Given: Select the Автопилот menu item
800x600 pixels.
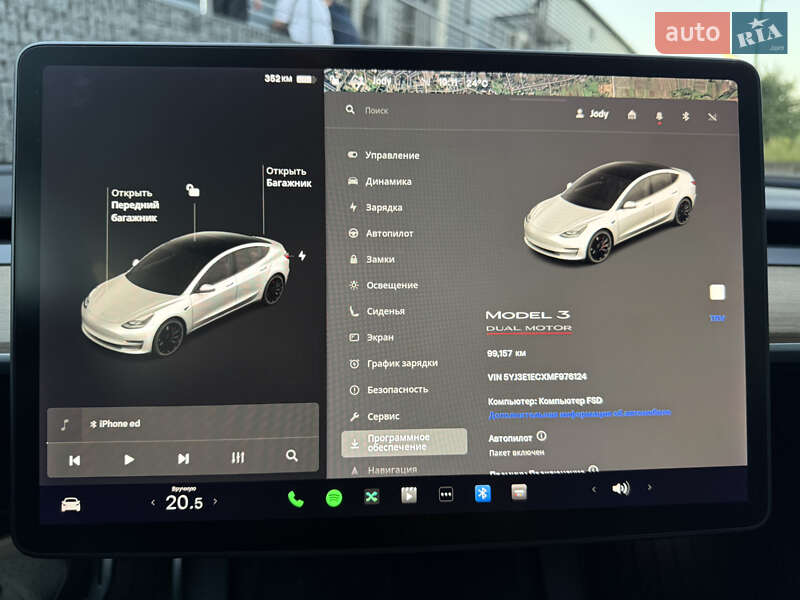Looking at the screenshot, I should point(389,233).
